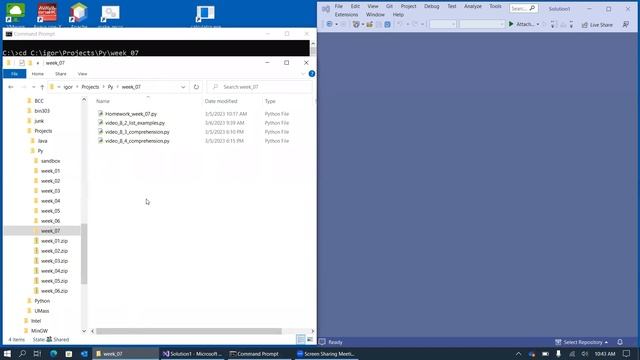Viewport: 640px width, 360px height.
Task: Select the Projects folder in tree
Action: [x=43, y=131]
